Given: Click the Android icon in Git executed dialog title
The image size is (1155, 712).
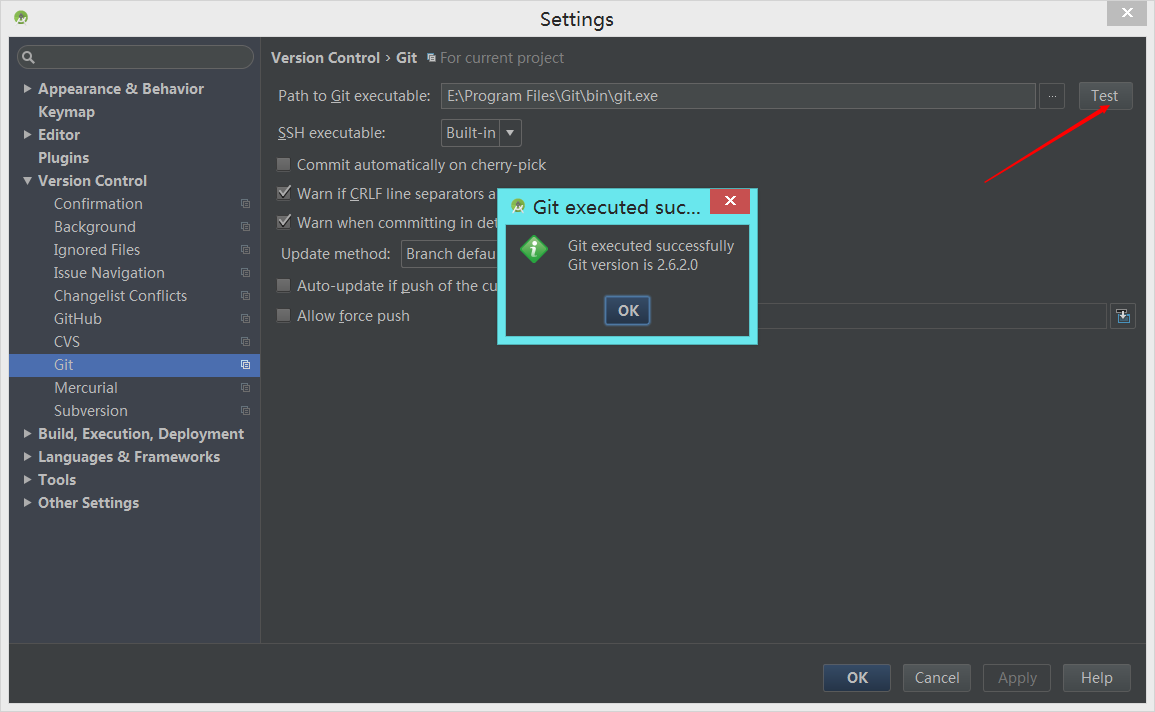Looking at the screenshot, I should click(x=518, y=206).
